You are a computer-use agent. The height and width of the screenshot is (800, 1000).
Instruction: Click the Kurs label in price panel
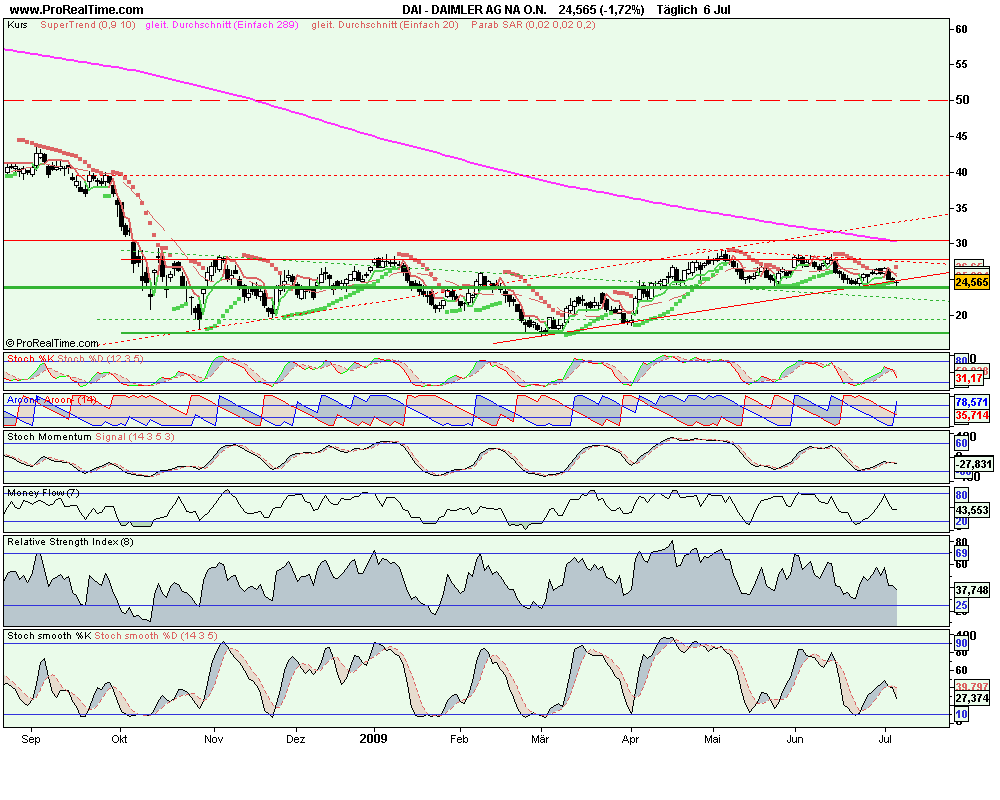coord(17,25)
